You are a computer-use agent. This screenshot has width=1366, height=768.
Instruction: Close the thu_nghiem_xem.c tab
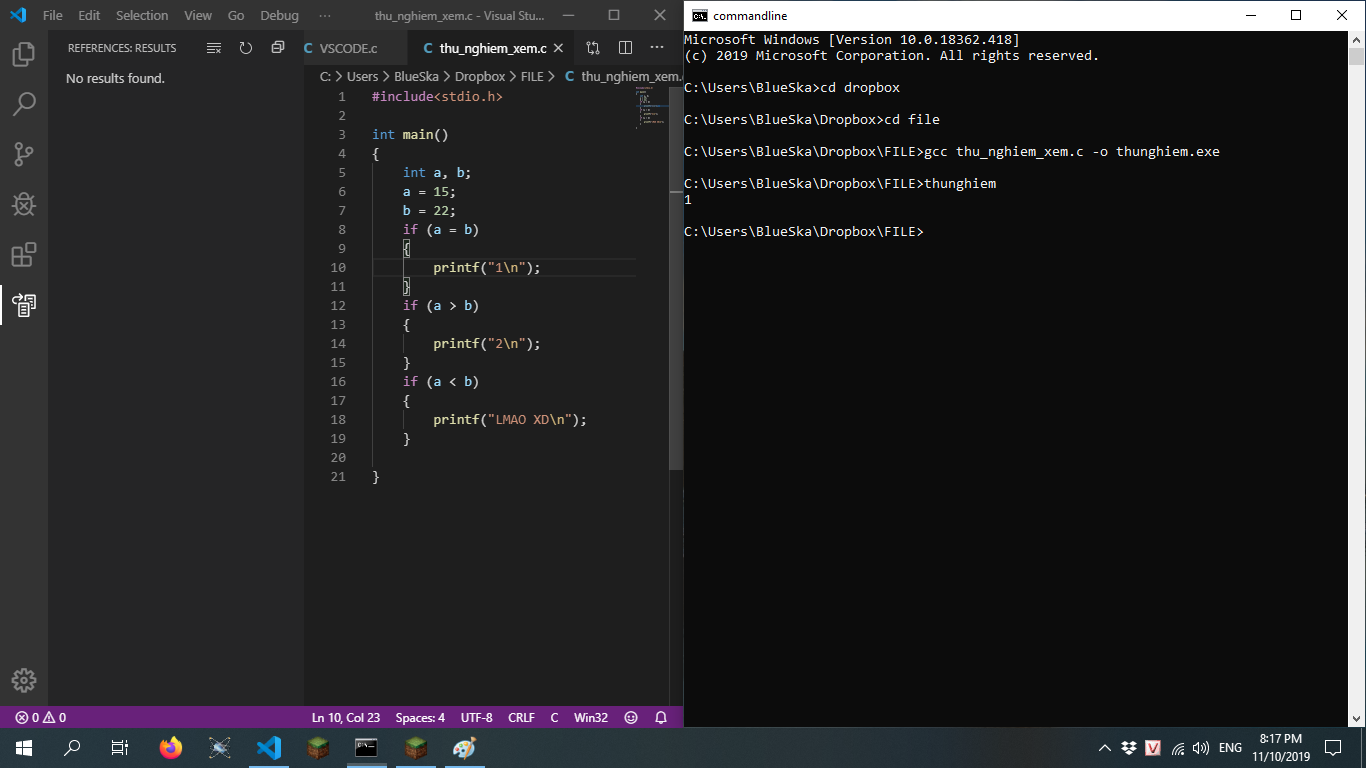[558, 48]
